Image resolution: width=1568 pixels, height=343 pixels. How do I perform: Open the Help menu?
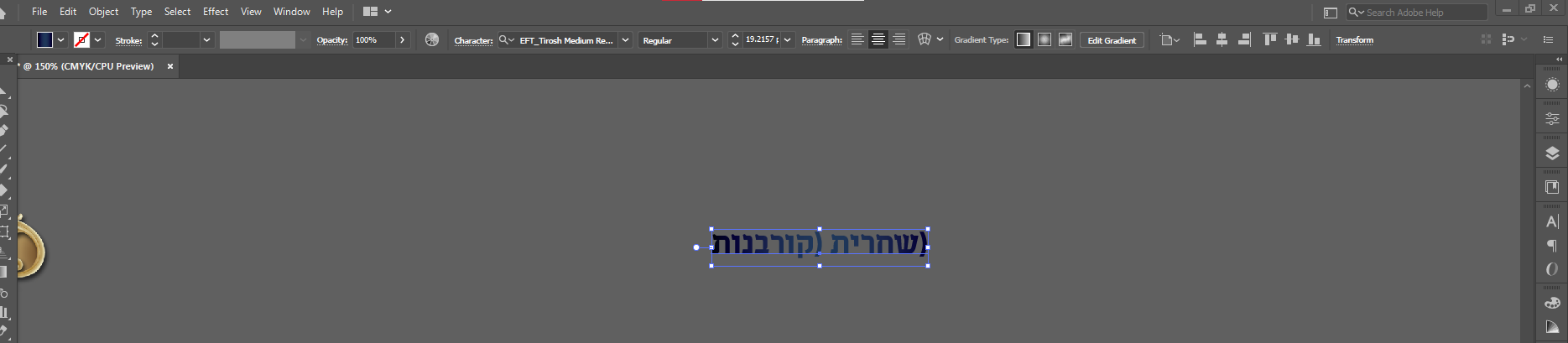point(332,12)
